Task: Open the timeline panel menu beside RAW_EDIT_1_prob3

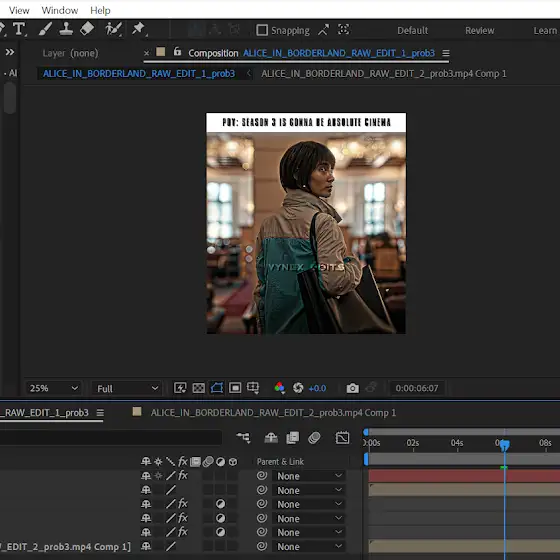Action: [x=100, y=413]
